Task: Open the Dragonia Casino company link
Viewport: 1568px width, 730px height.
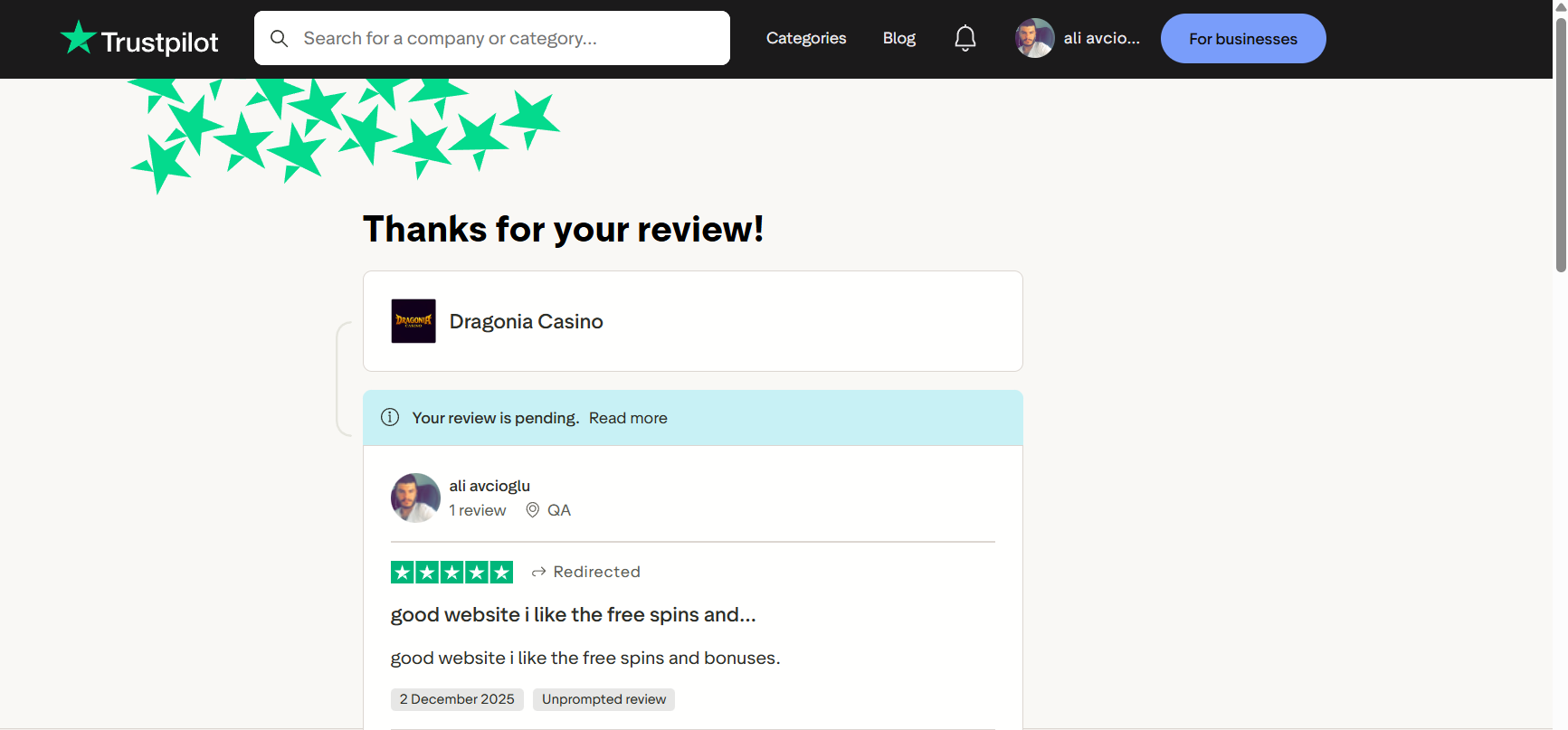Action: pyautogui.click(x=527, y=321)
